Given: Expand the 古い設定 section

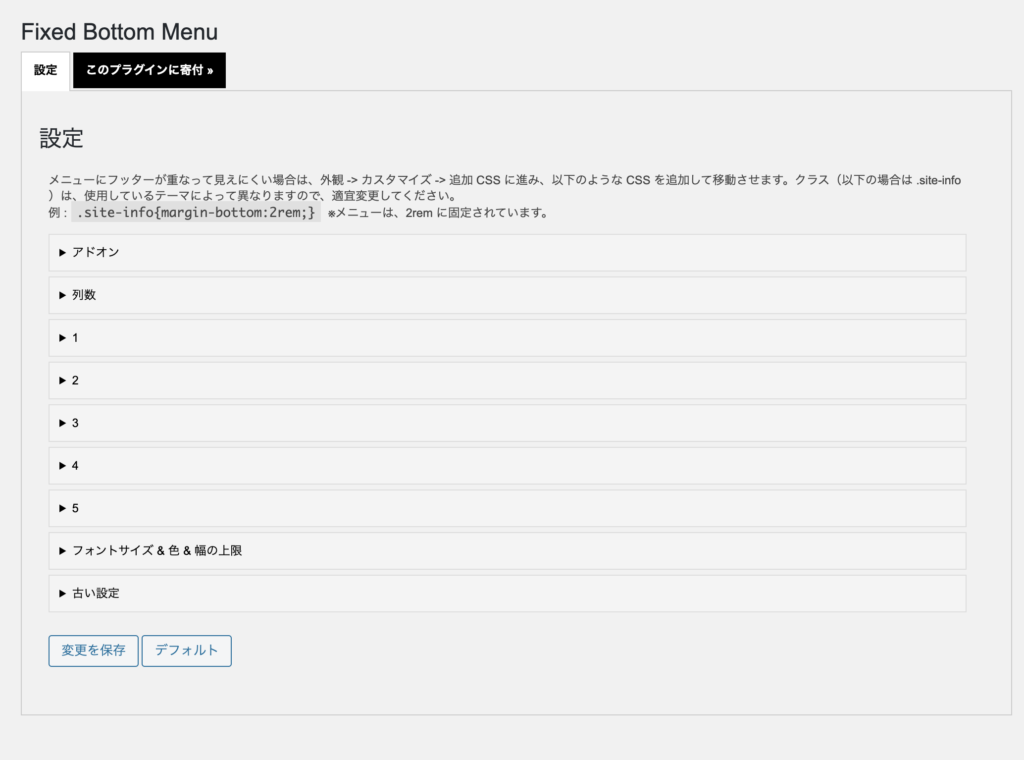Looking at the screenshot, I should click(507, 594).
